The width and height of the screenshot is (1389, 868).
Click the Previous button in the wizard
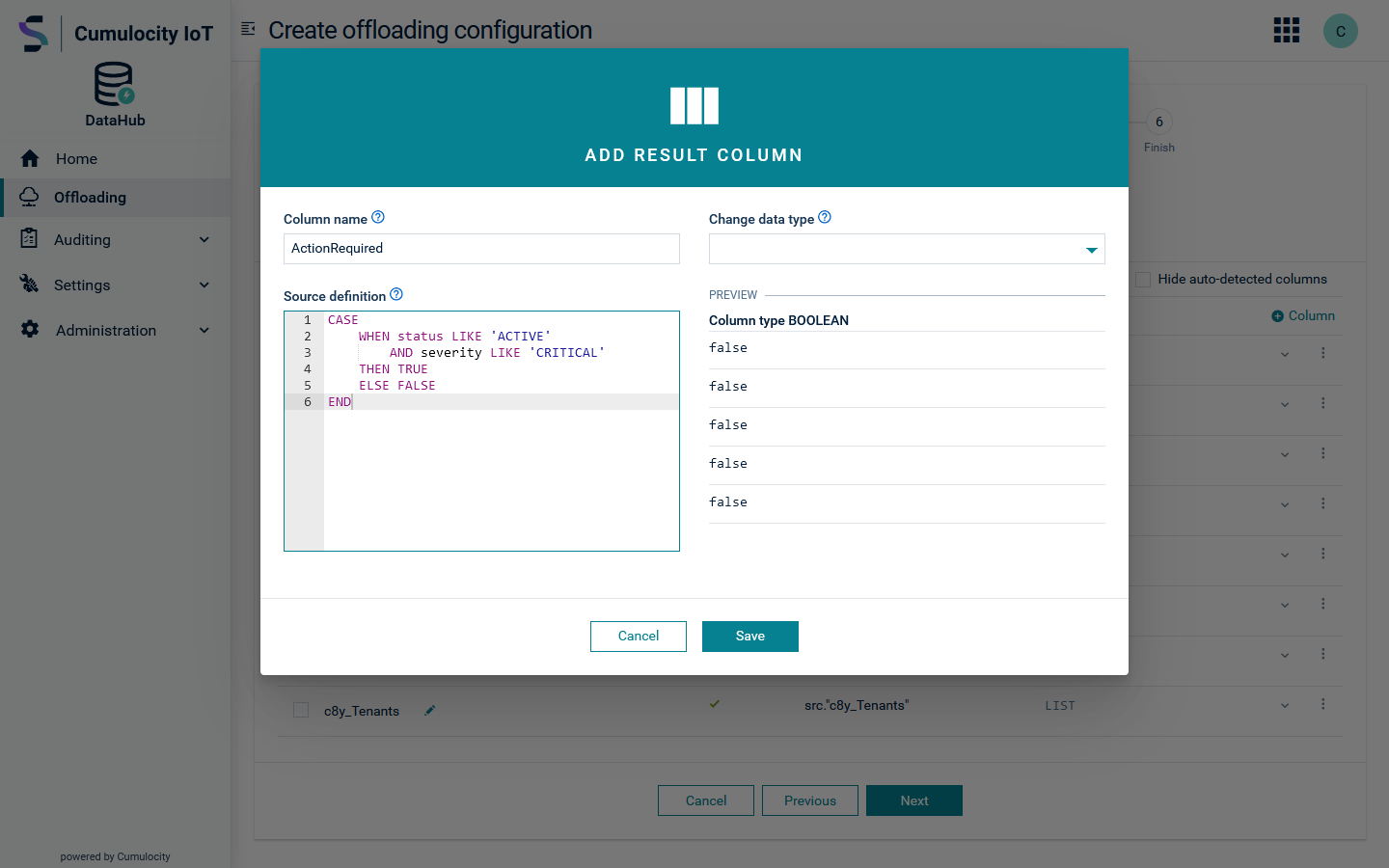coord(810,800)
